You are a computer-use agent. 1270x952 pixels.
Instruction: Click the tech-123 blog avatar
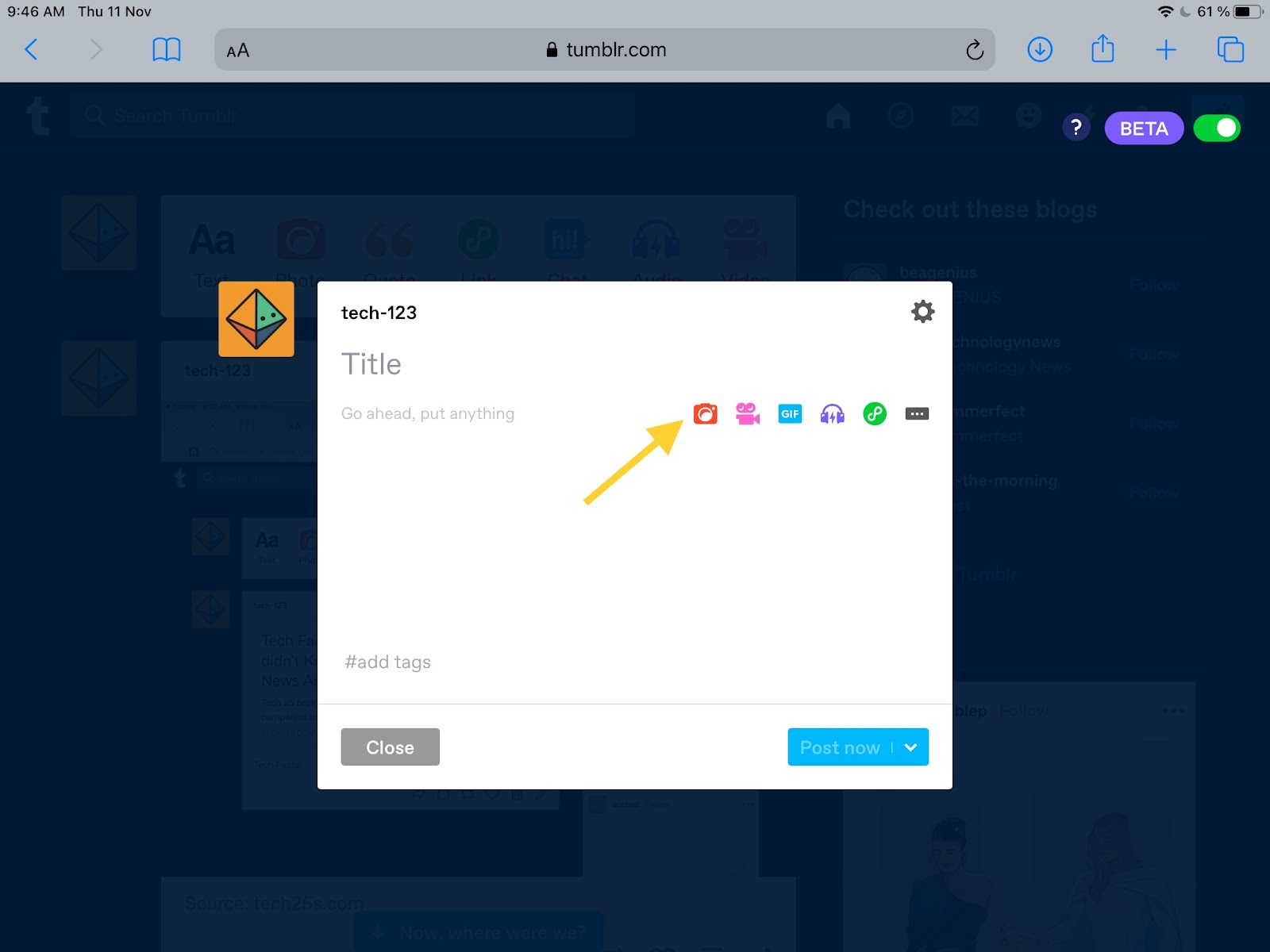256,319
